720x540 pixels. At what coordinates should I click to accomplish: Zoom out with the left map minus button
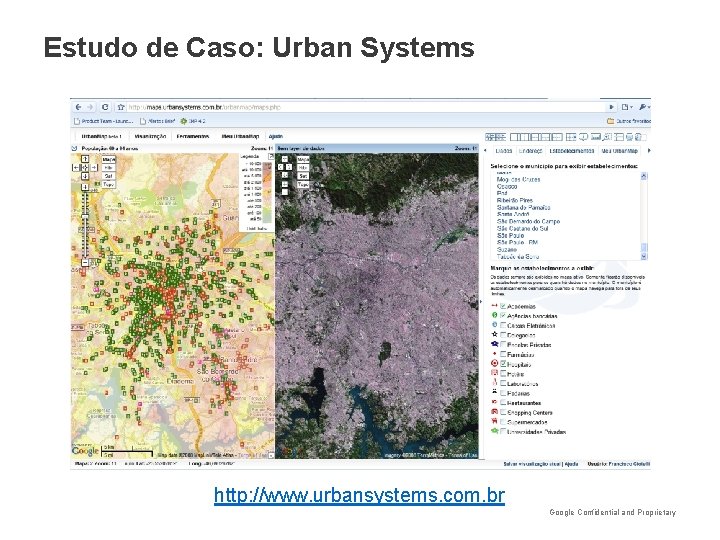point(85,263)
